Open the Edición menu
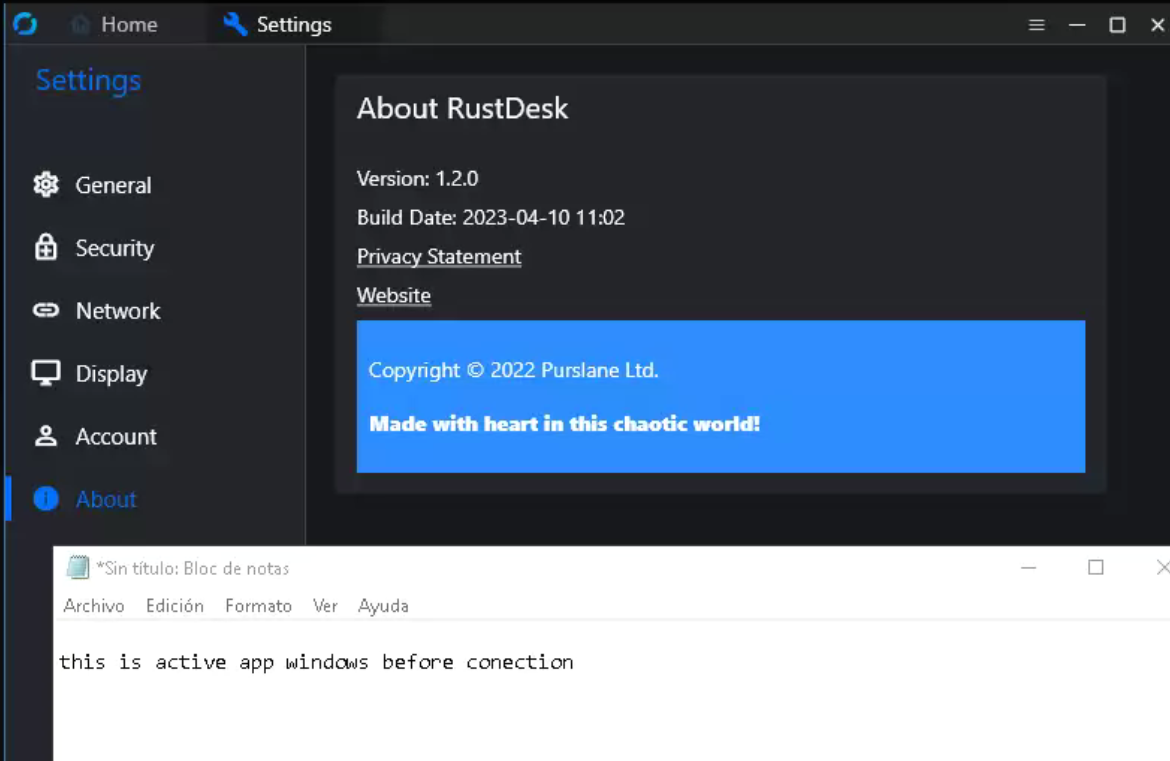Viewport: 1170px width, 761px height. 174,605
